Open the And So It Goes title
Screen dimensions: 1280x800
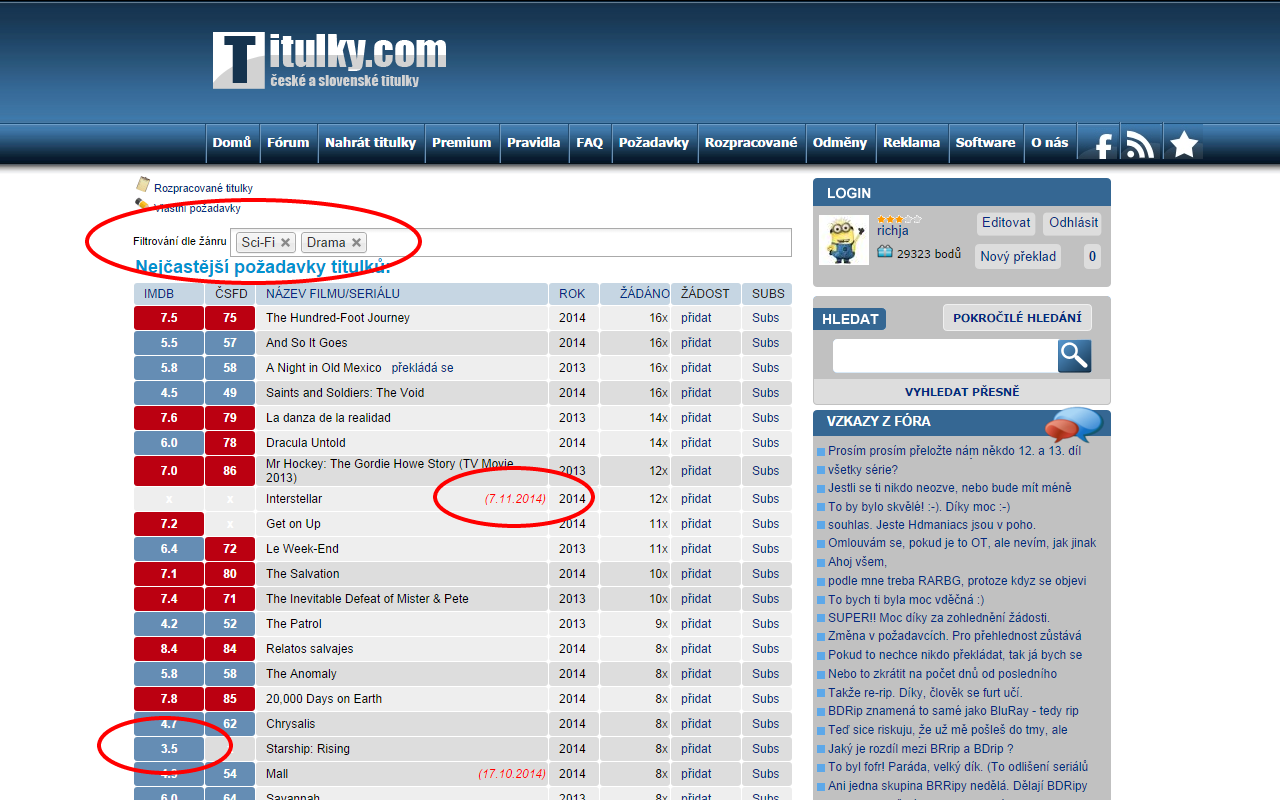(x=306, y=343)
